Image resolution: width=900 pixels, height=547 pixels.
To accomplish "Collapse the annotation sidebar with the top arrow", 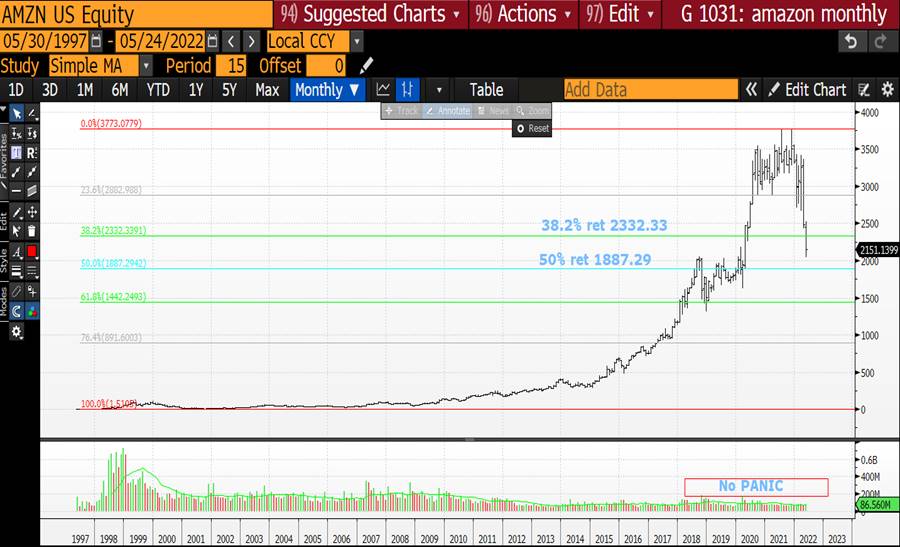I will coord(3,107).
